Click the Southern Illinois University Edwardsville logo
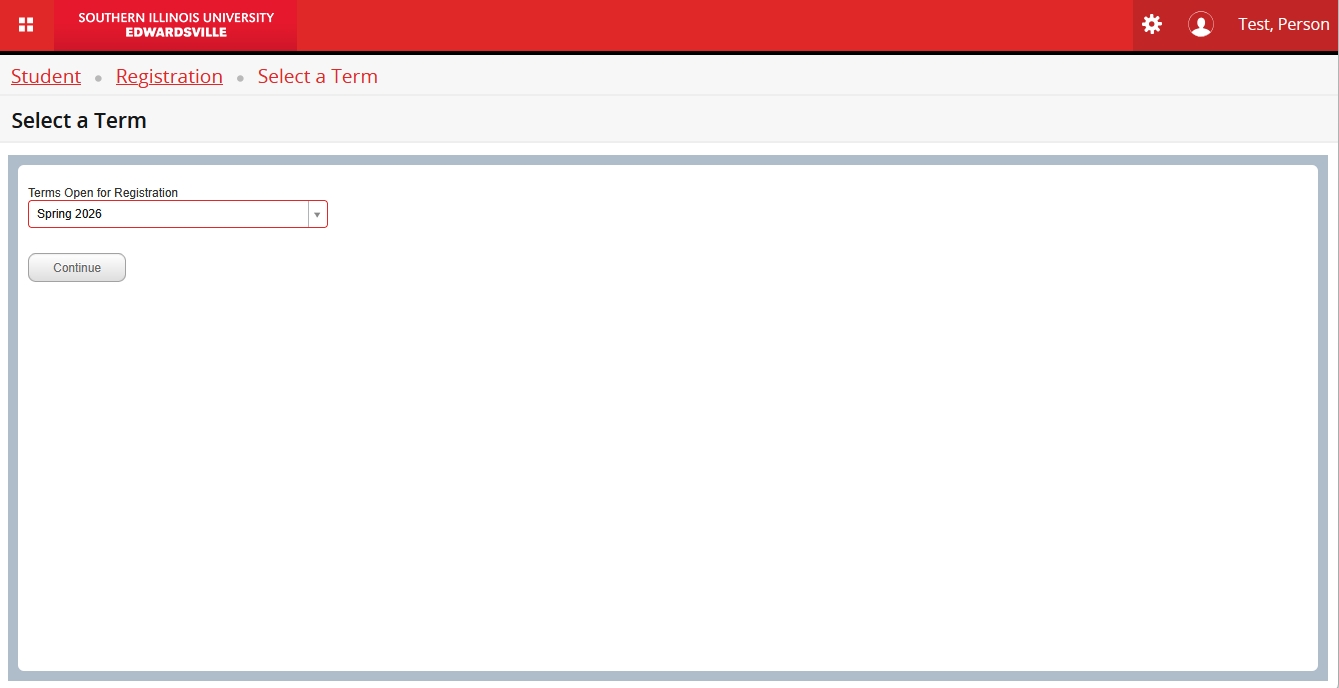 pos(176,25)
